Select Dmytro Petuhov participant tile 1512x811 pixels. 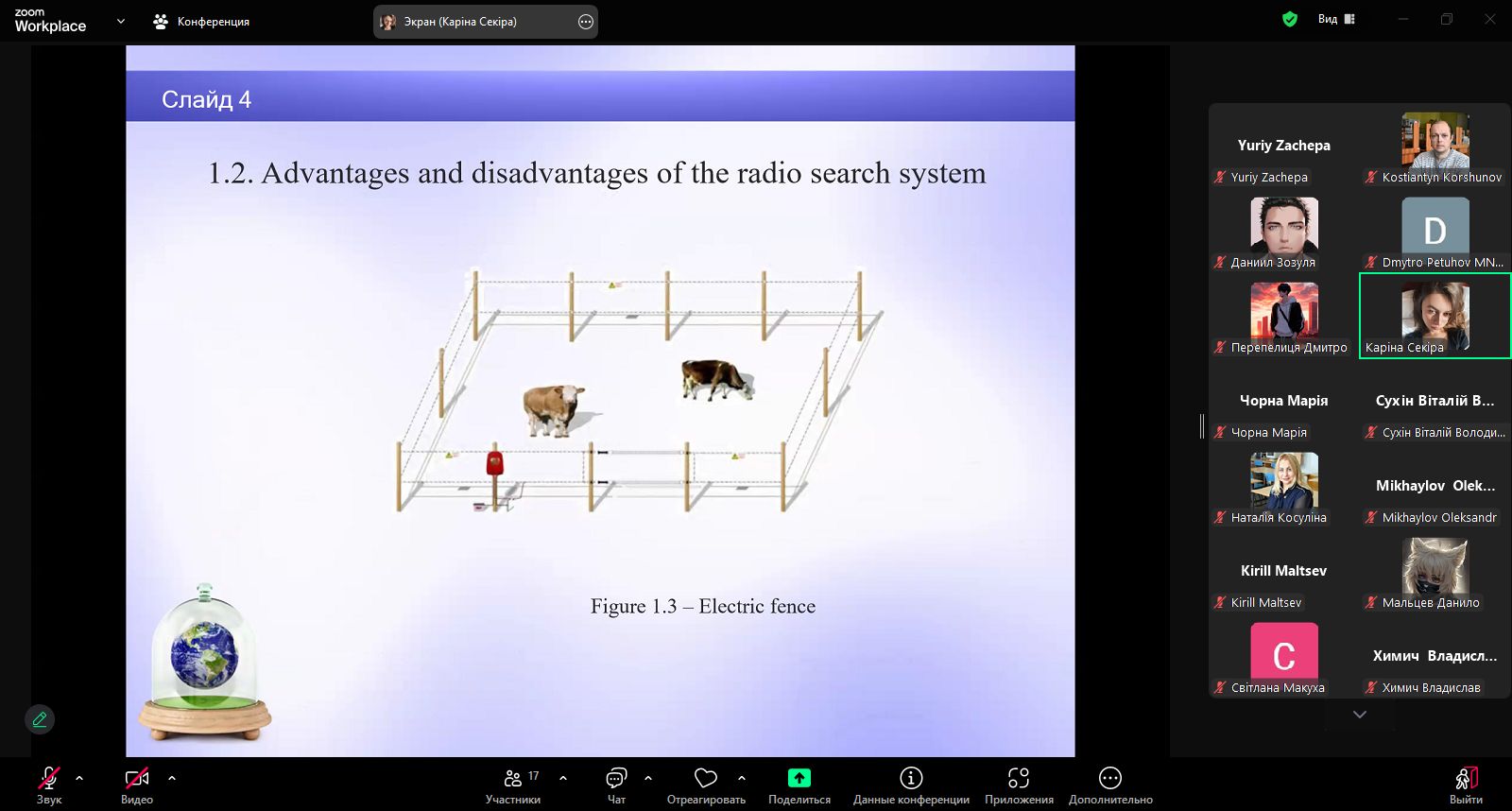click(x=1435, y=231)
